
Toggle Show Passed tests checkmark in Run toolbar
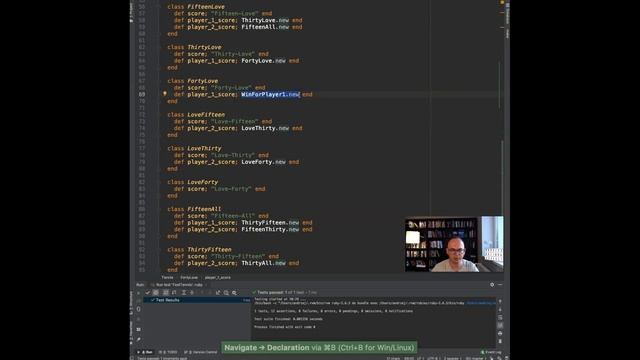pyautogui.click(x=148, y=293)
